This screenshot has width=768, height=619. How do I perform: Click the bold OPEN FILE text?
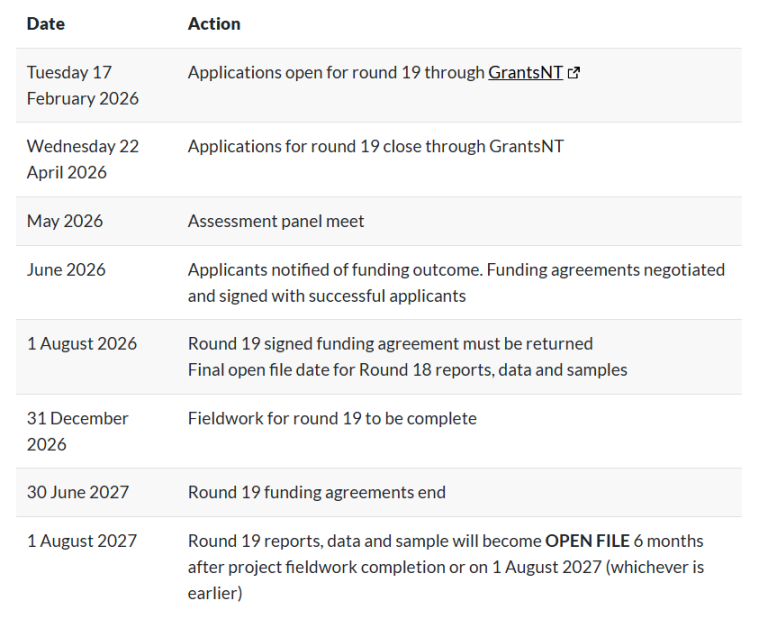pyautogui.click(x=587, y=541)
